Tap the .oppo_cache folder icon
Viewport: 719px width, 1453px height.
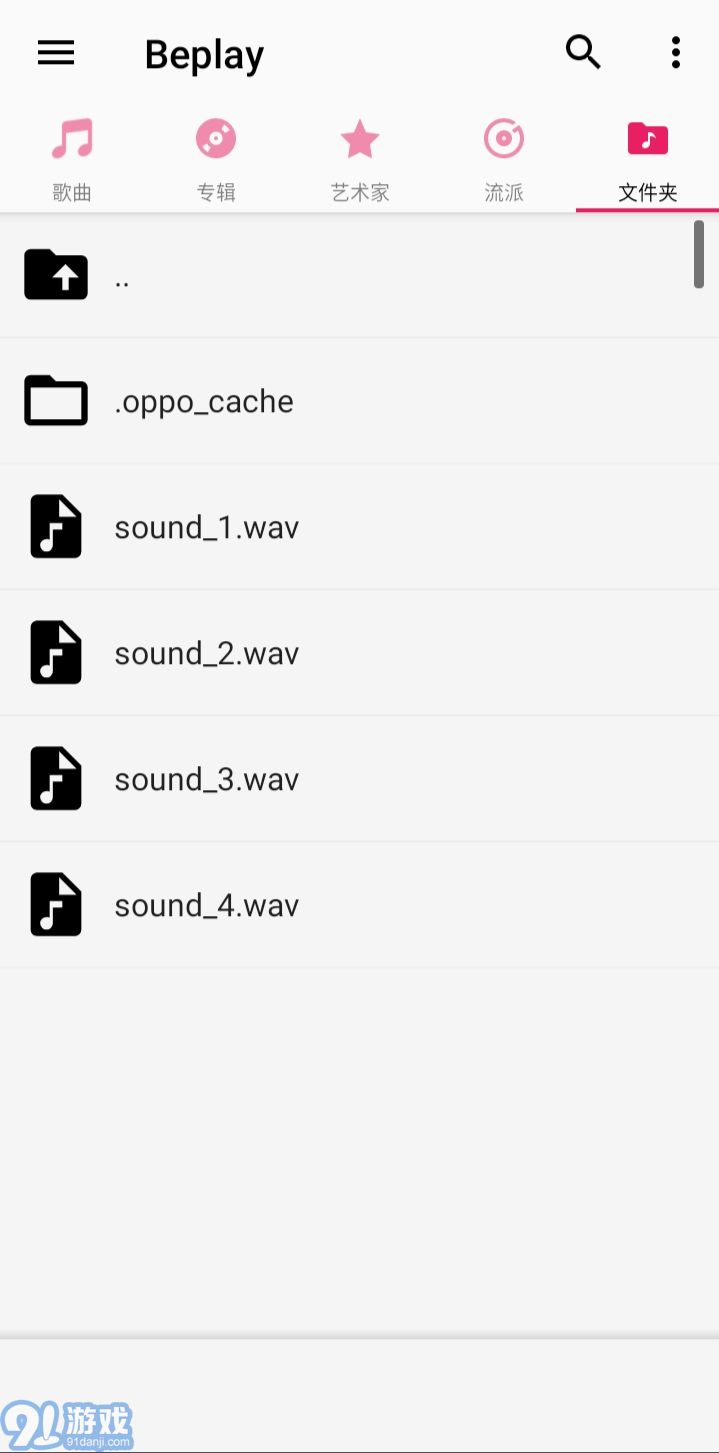[56, 400]
